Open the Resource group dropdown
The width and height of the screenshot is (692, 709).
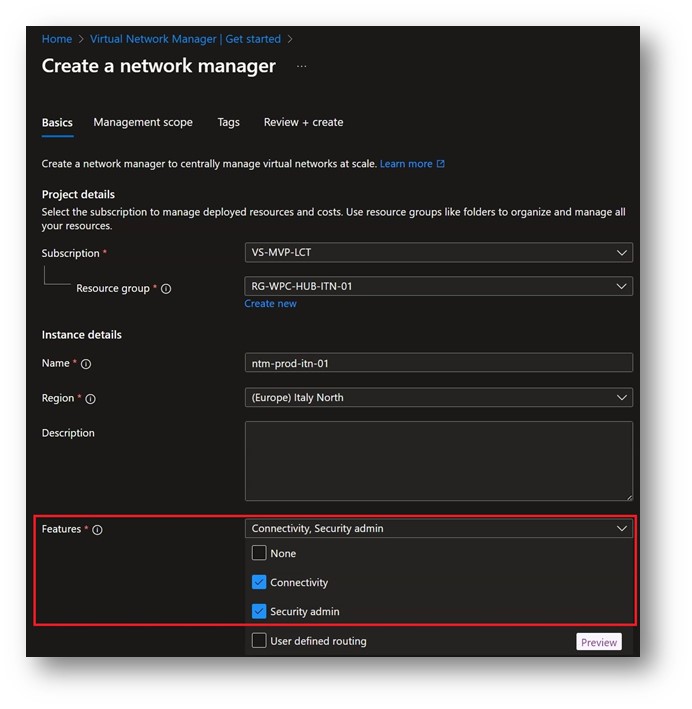tap(439, 286)
